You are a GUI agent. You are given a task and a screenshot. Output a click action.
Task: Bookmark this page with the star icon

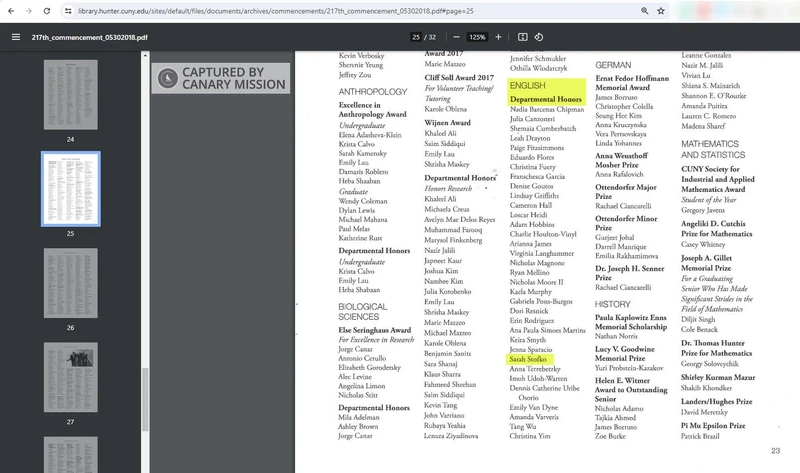tap(661, 10)
